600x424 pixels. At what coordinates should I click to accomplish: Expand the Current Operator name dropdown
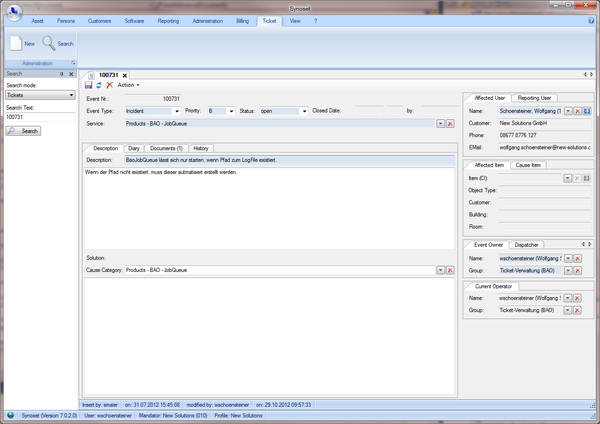(x=568, y=298)
